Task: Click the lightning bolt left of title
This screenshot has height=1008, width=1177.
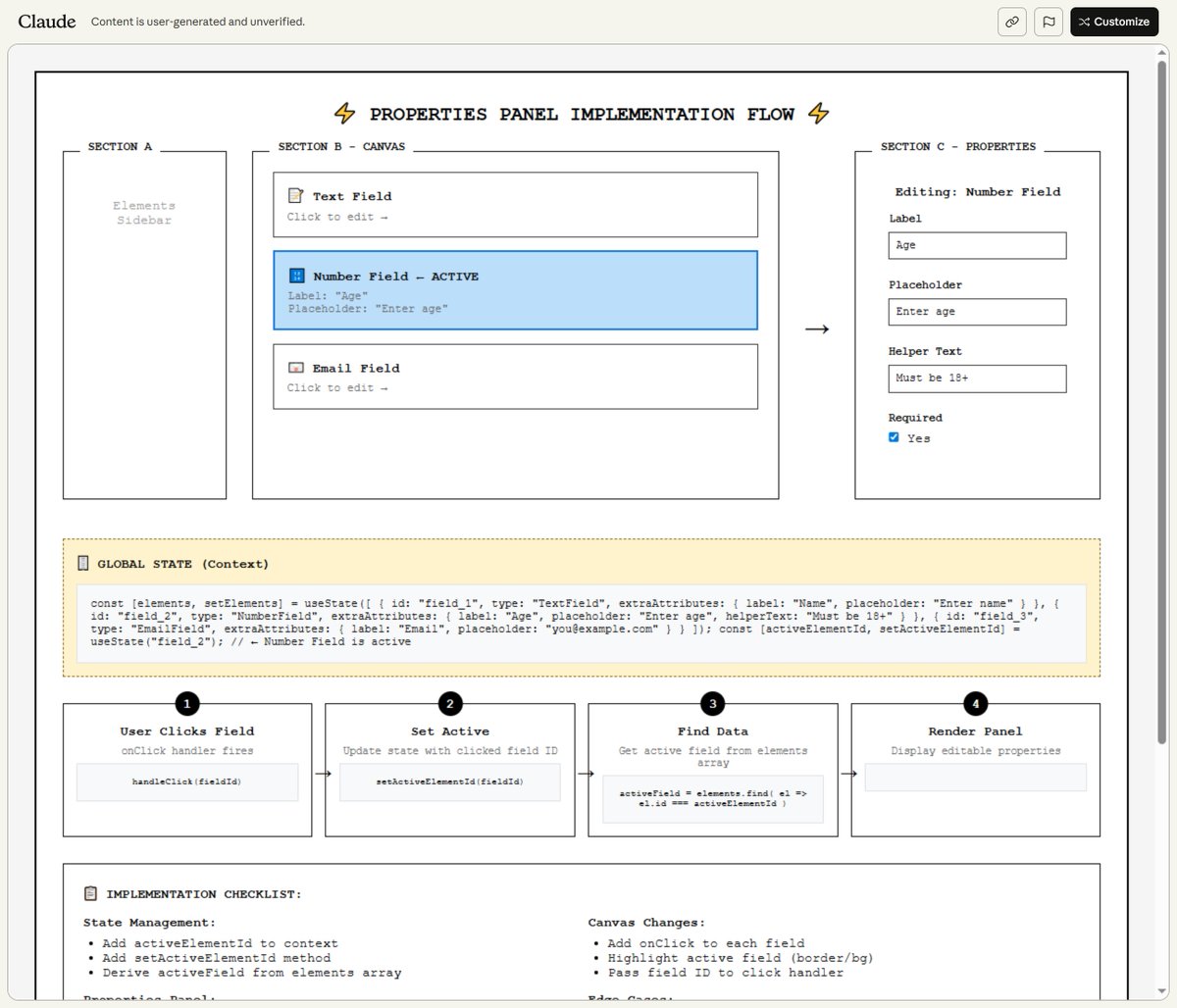Action: click(x=344, y=114)
